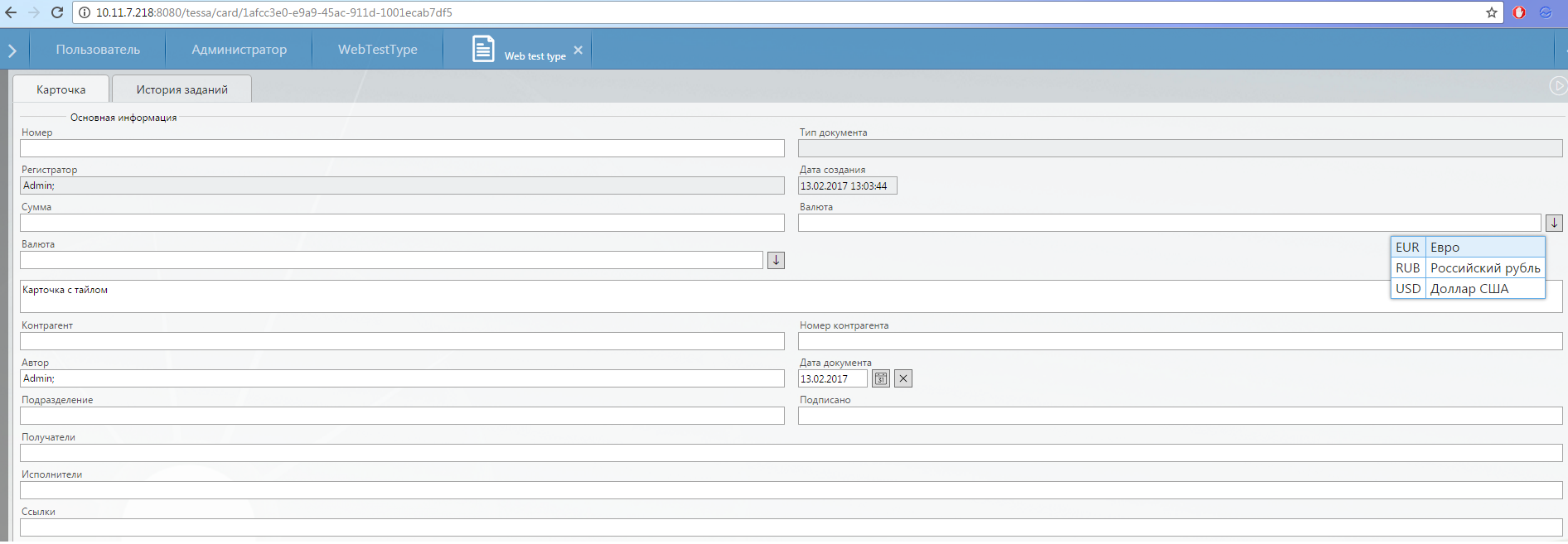Viewport: 1568px width, 544px height.
Task: Click the browser back arrow
Action: click(x=11, y=12)
